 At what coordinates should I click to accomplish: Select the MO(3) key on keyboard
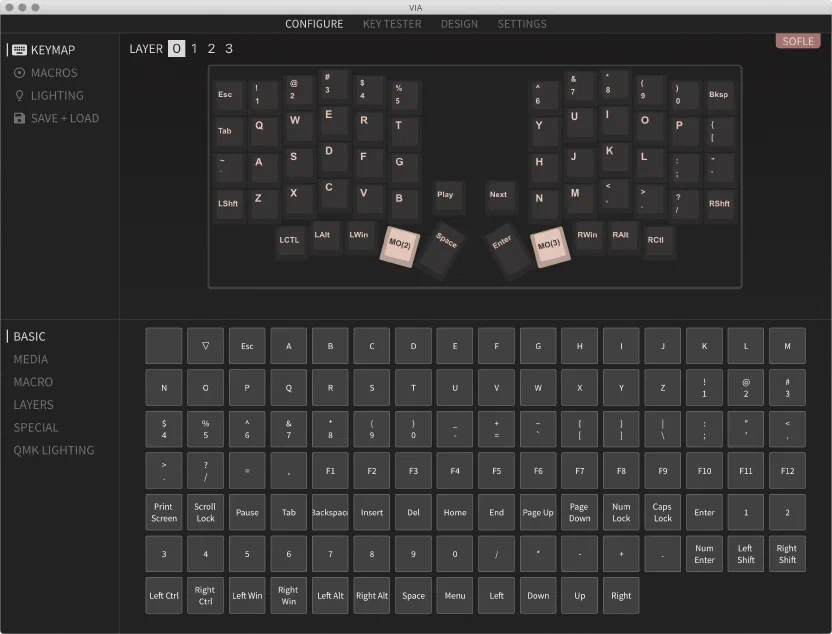tap(549, 246)
